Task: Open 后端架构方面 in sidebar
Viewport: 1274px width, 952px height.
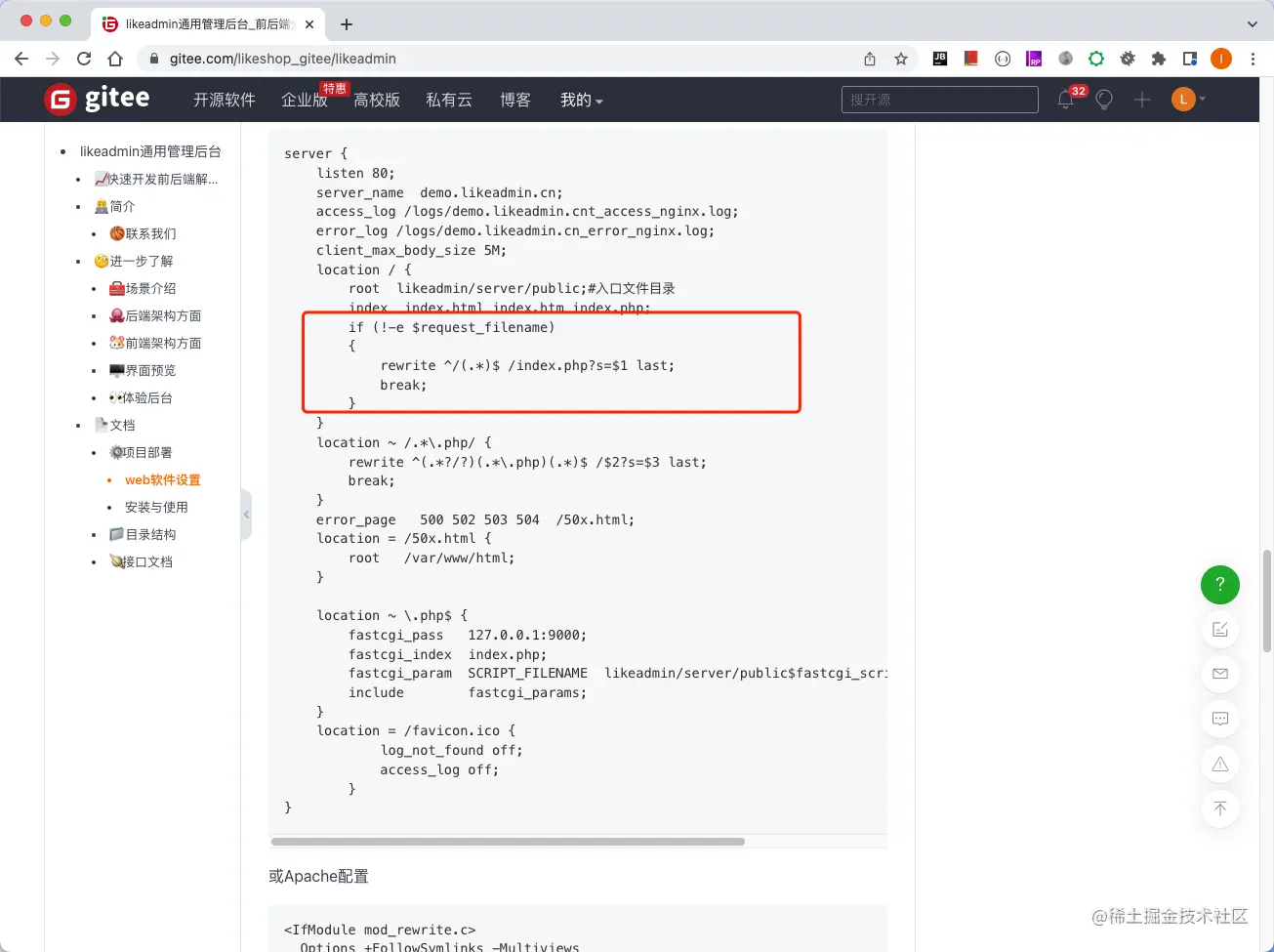Action: (x=156, y=315)
